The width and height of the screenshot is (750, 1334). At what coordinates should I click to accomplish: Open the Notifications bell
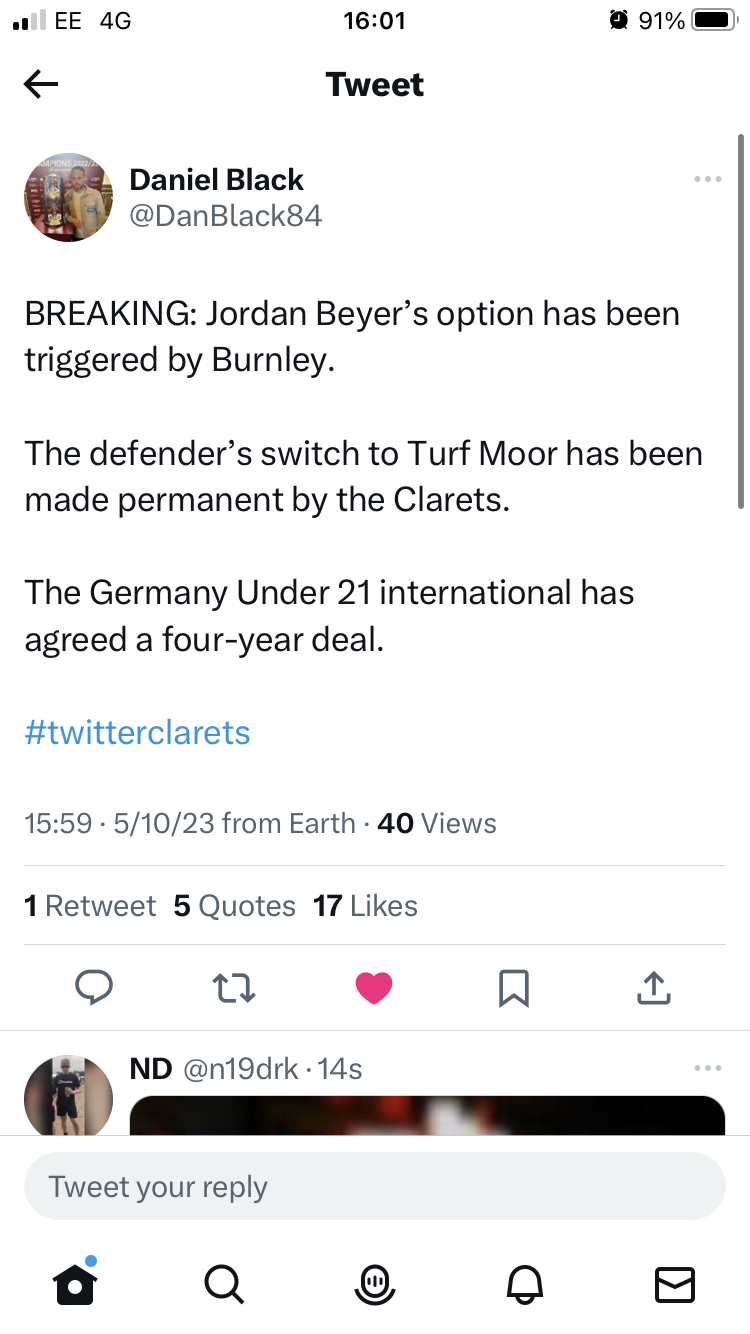tap(526, 1283)
